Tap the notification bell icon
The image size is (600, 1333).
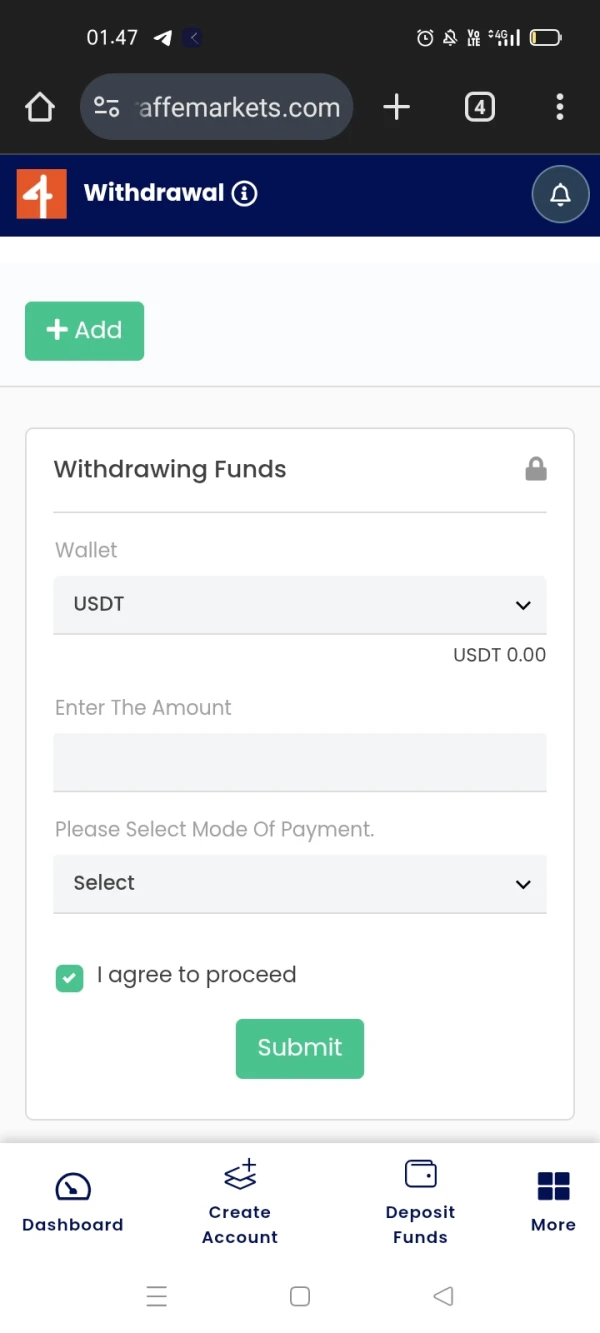click(x=560, y=194)
